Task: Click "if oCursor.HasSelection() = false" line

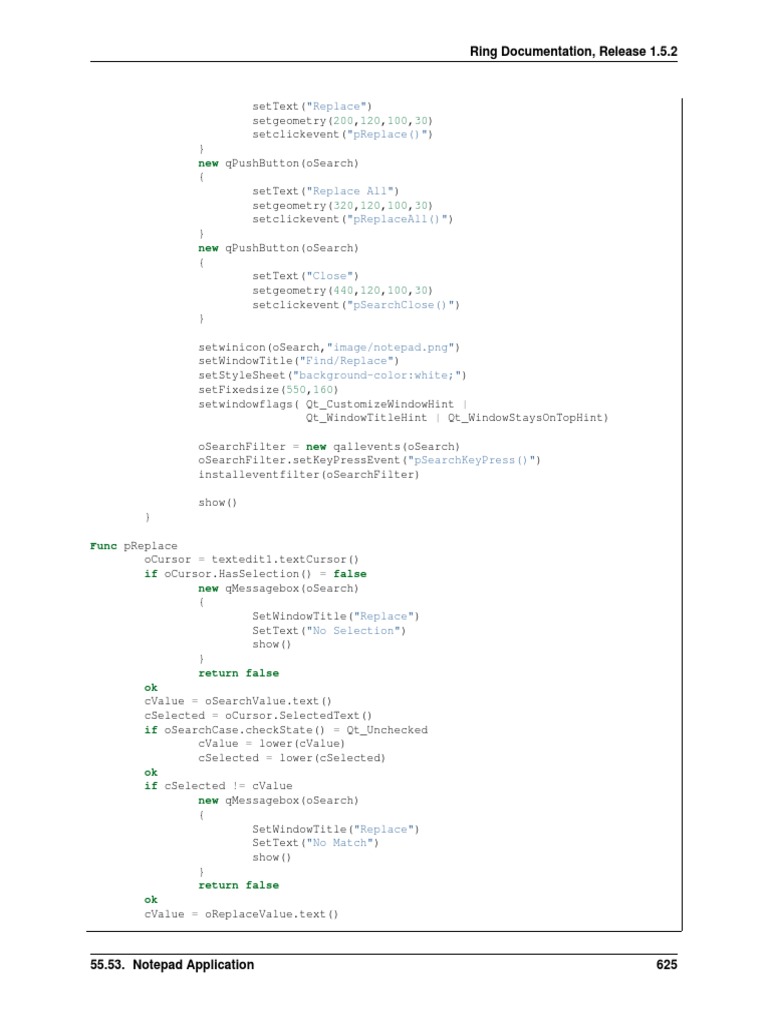Action: point(255,574)
